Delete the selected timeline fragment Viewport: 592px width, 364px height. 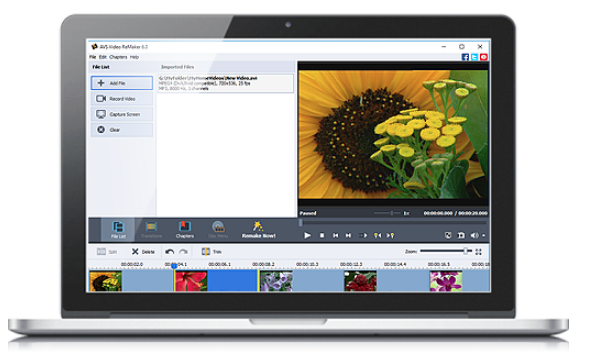pos(143,251)
